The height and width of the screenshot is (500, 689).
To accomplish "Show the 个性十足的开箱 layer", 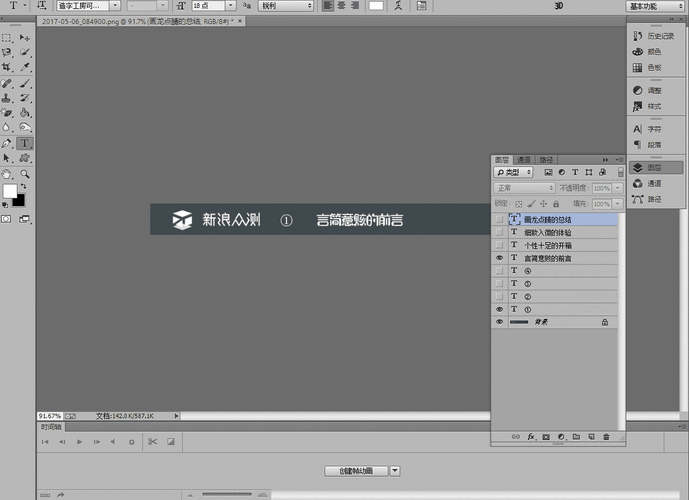I will click(x=500, y=245).
